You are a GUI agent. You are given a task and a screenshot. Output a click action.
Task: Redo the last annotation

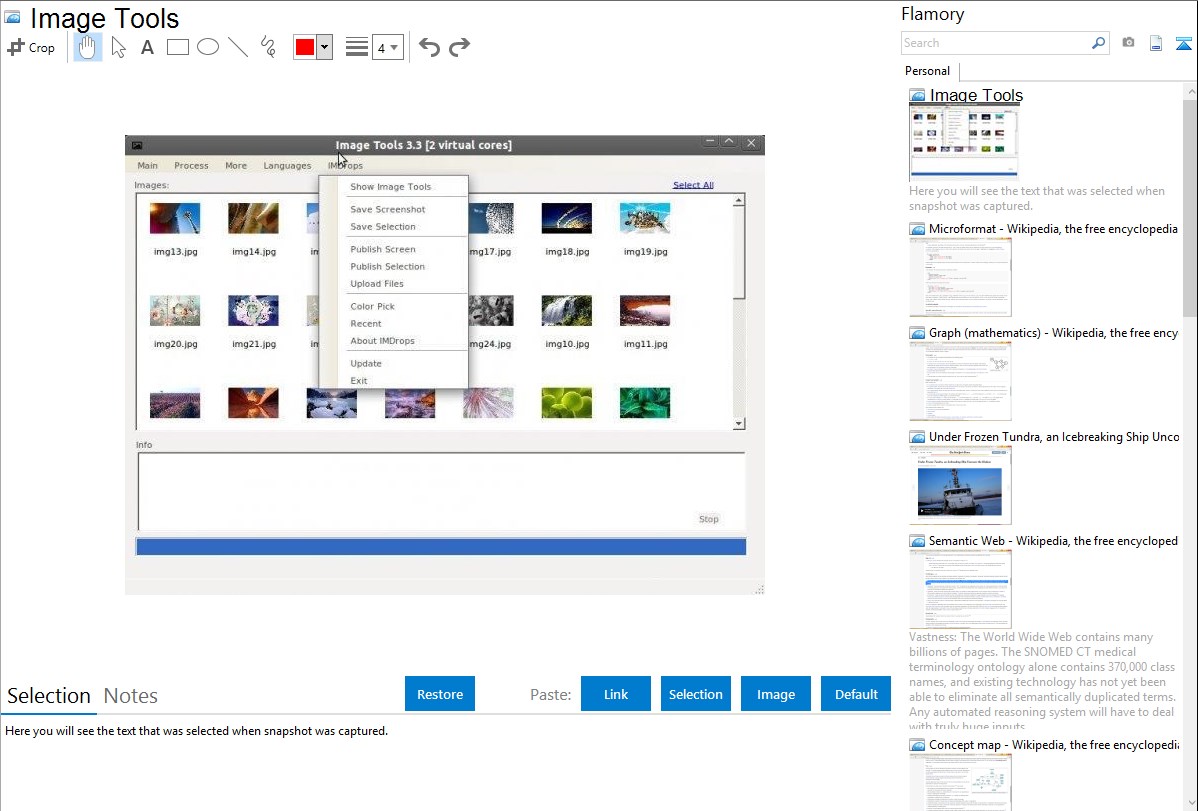point(459,47)
